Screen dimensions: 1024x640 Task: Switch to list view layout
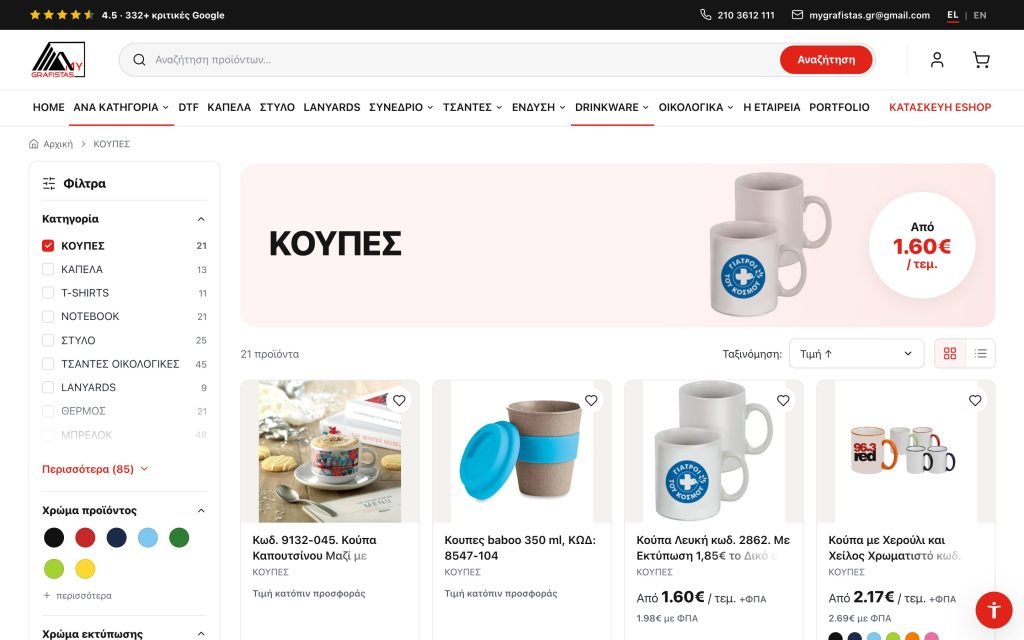[980, 353]
